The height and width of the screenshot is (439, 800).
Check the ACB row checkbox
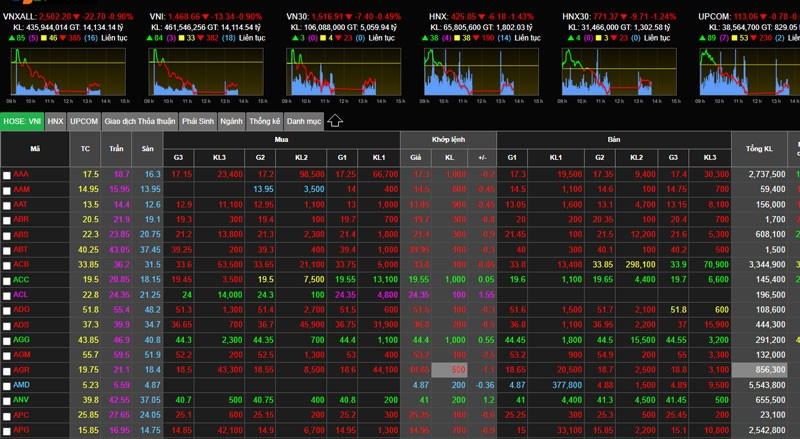[7, 266]
